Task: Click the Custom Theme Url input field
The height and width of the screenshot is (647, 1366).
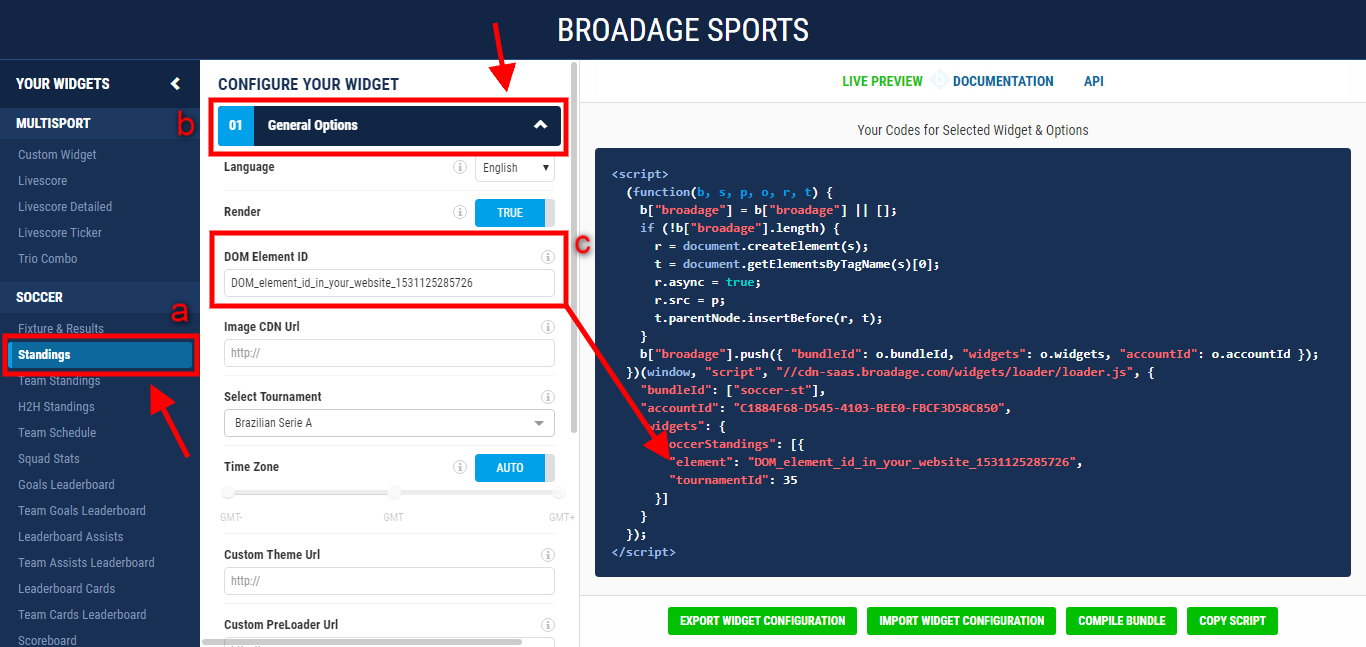Action: click(389, 581)
